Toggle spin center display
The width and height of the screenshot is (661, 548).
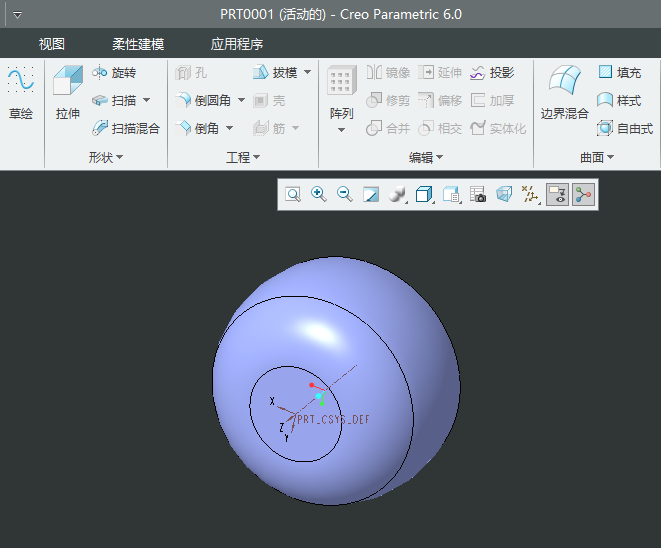[x=583, y=195]
